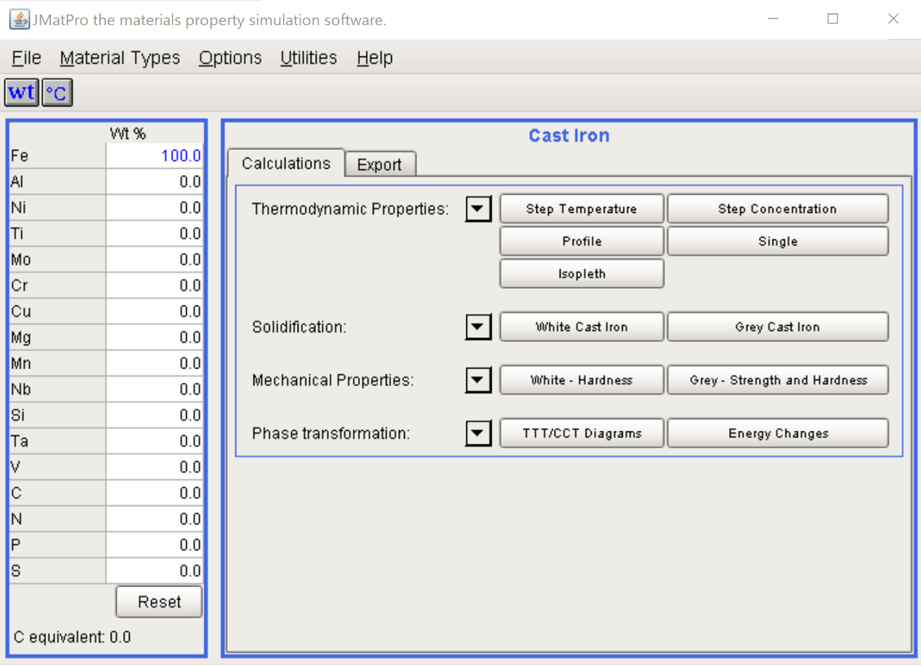Select the Mn weight percent field
The image size is (921, 665).
click(154, 363)
